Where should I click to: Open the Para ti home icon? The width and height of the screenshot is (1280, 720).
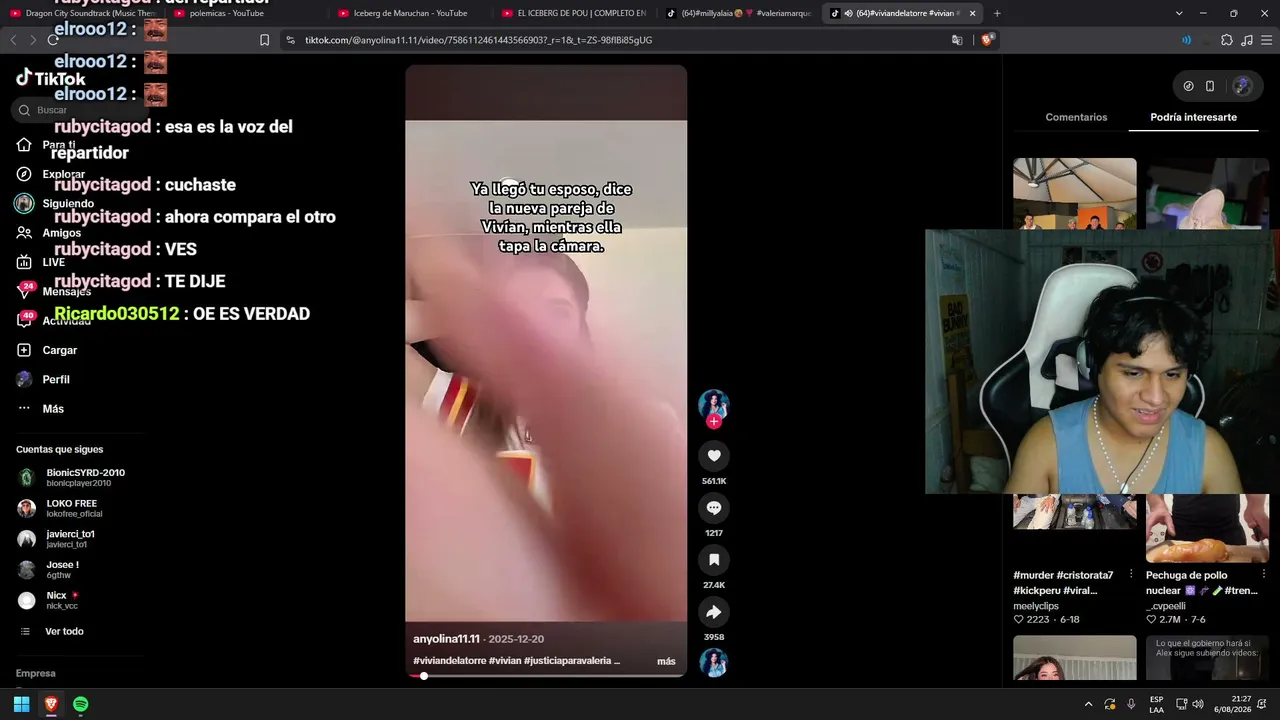click(24, 145)
